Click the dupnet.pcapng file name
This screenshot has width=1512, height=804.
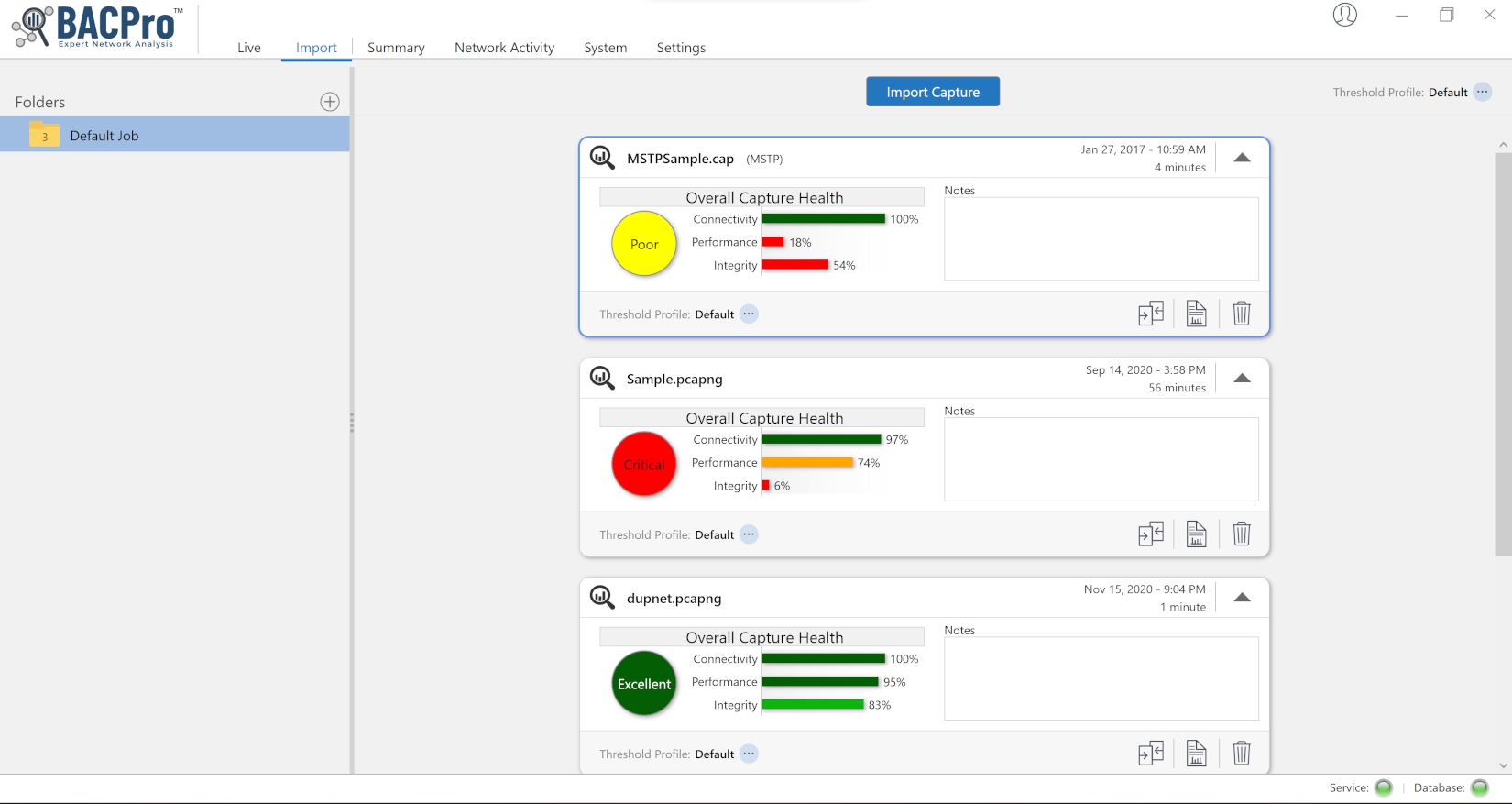[x=674, y=598]
